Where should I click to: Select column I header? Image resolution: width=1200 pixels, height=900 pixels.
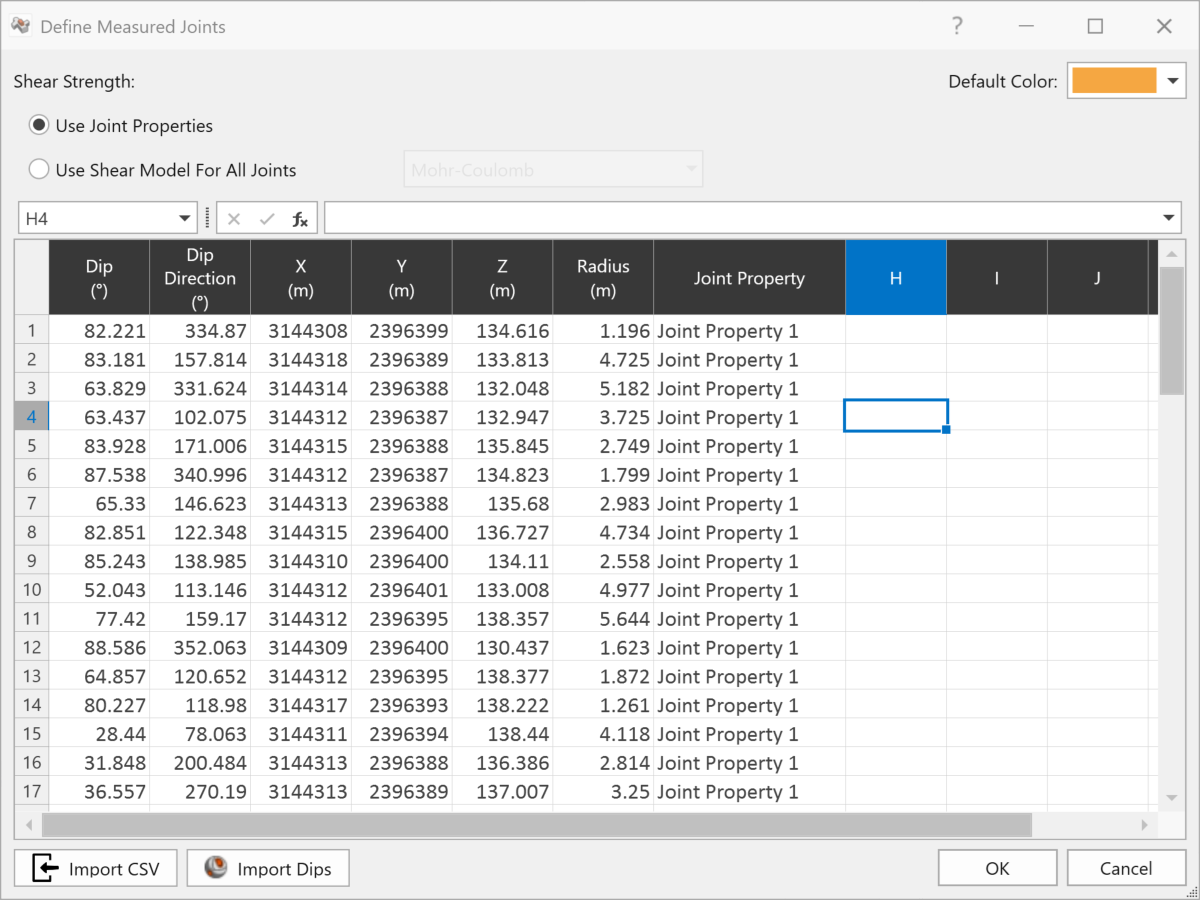[997, 277]
